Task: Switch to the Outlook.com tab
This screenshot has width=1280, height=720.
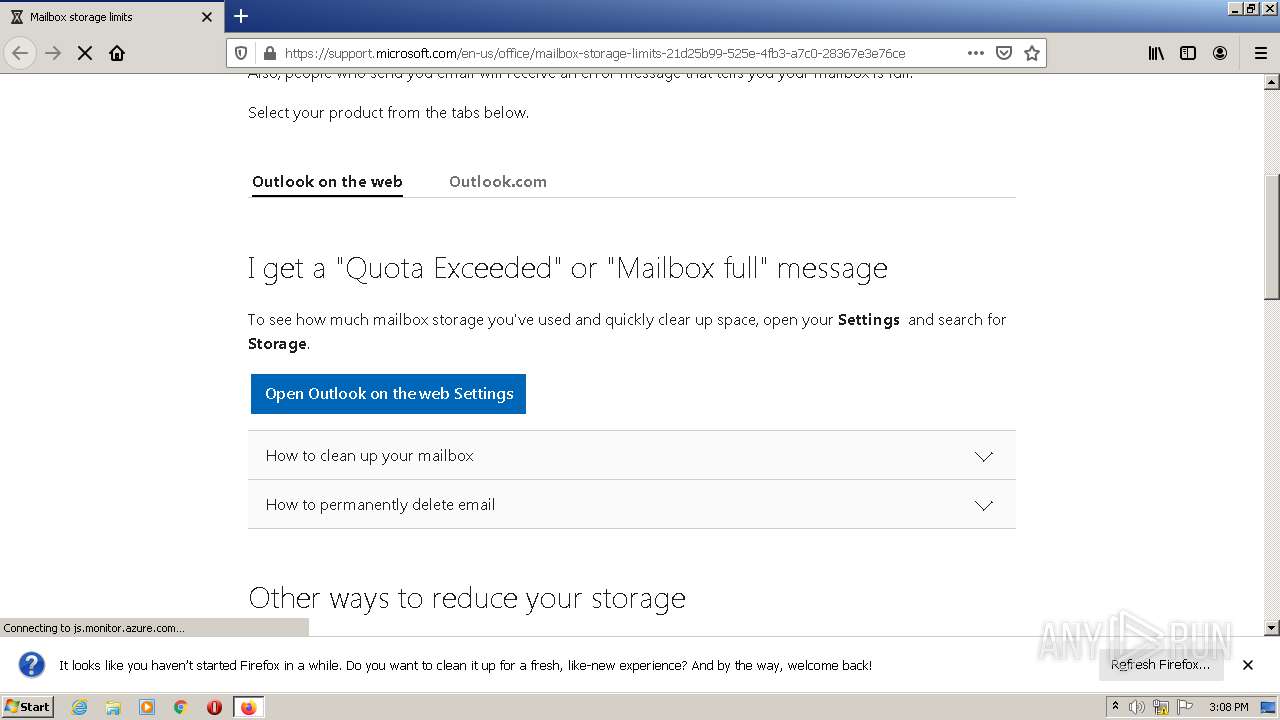Action: (497, 182)
